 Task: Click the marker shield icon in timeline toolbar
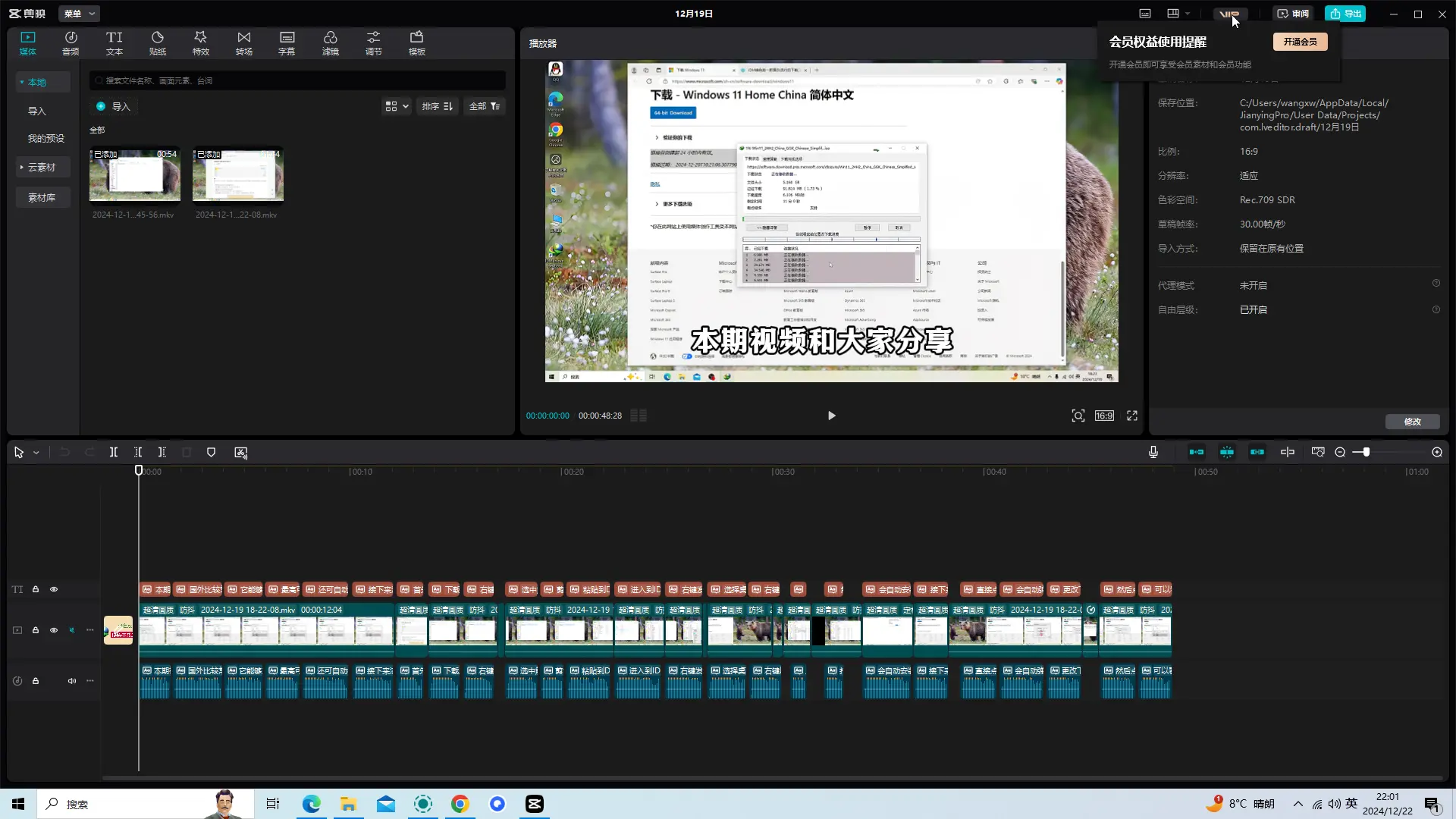pyautogui.click(x=212, y=453)
